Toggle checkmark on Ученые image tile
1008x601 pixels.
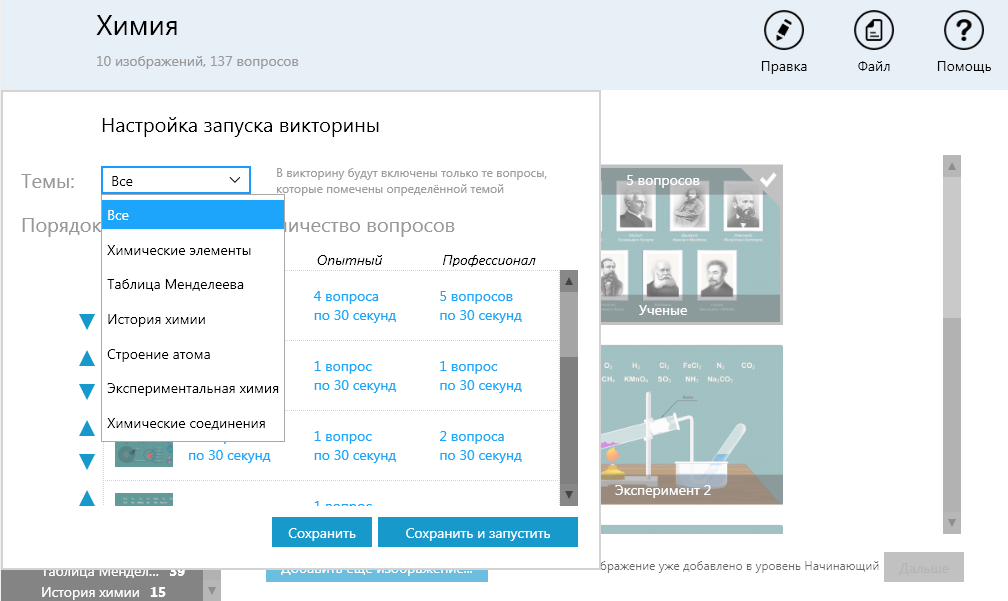768,180
